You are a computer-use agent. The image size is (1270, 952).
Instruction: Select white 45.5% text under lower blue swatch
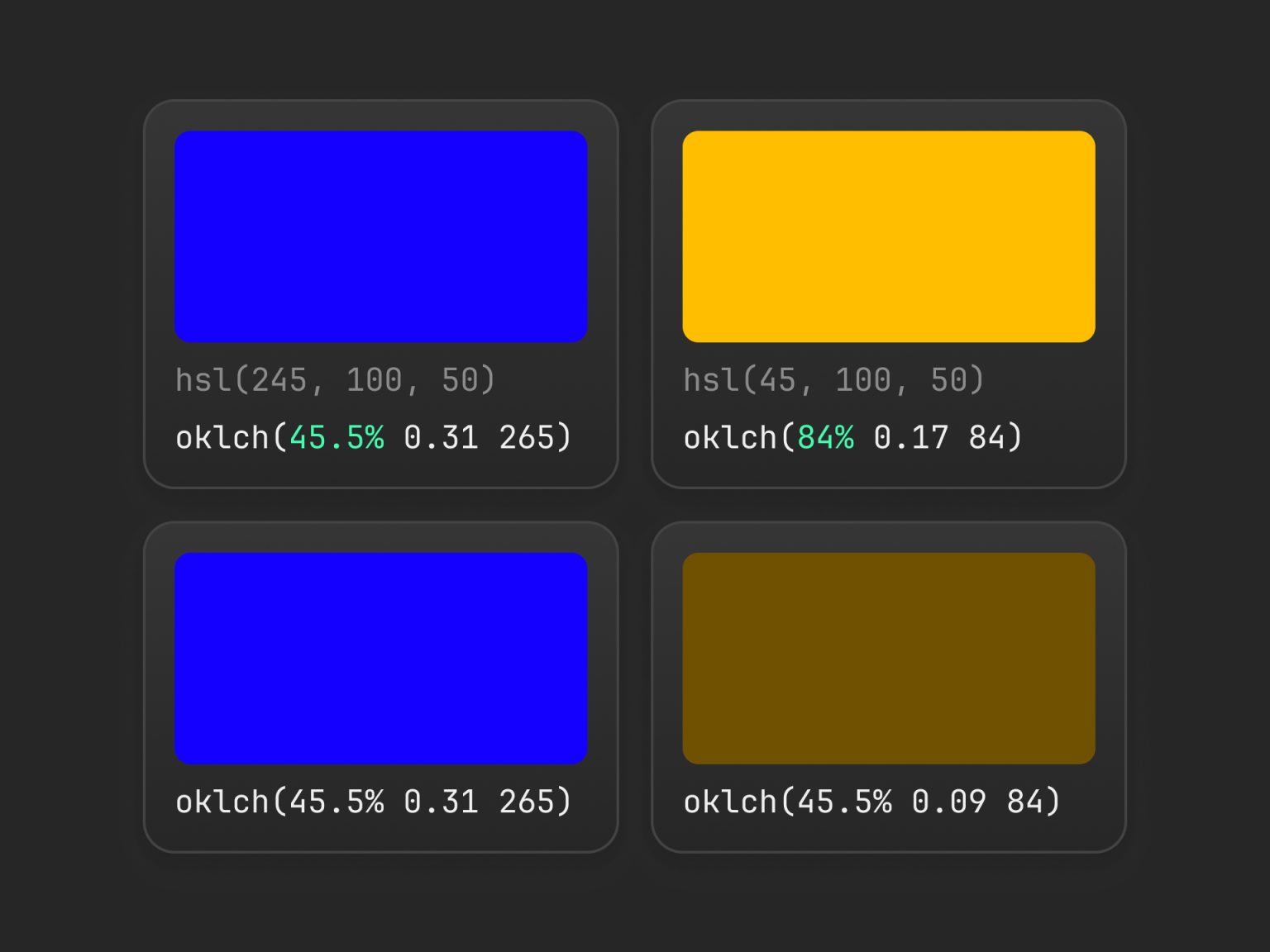click(x=337, y=802)
